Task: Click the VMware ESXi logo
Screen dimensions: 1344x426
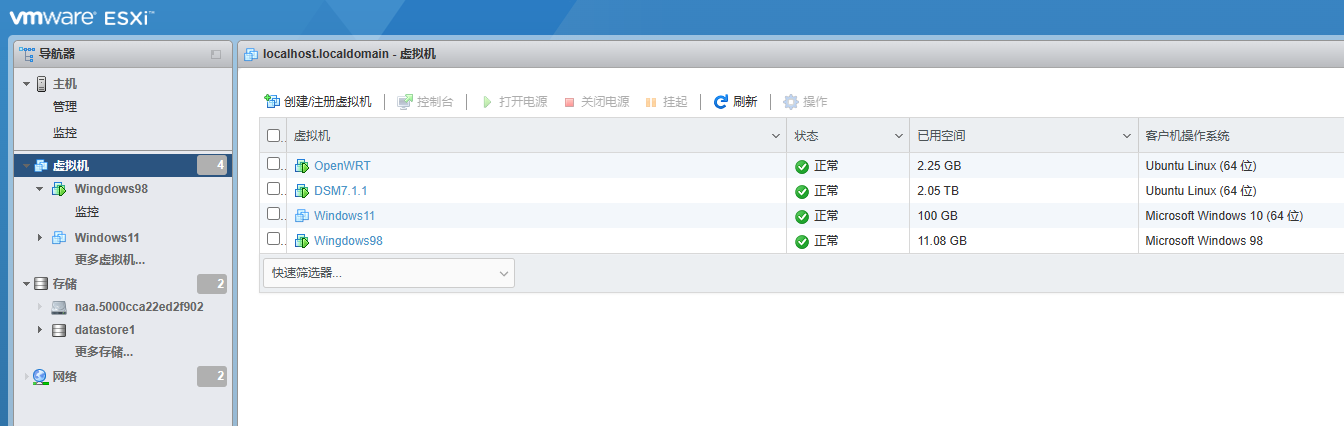Action: coord(83,17)
